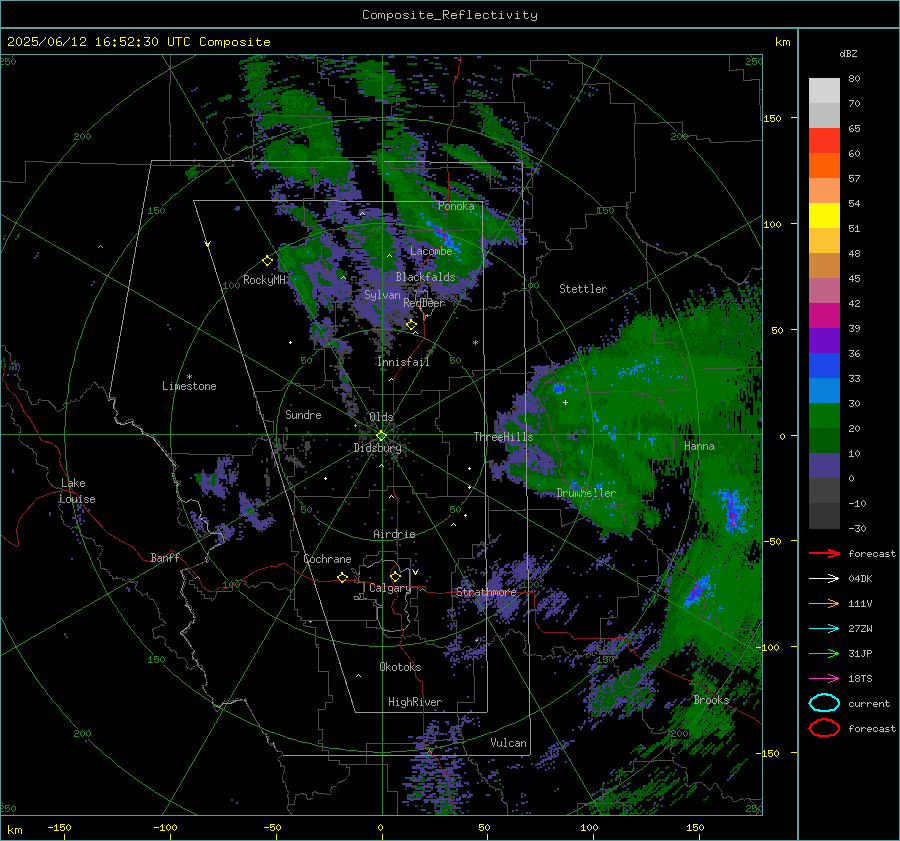The height and width of the screenshot is (841, 900).
Task: Click the Okotoks city label
Action: pos(400,667)
